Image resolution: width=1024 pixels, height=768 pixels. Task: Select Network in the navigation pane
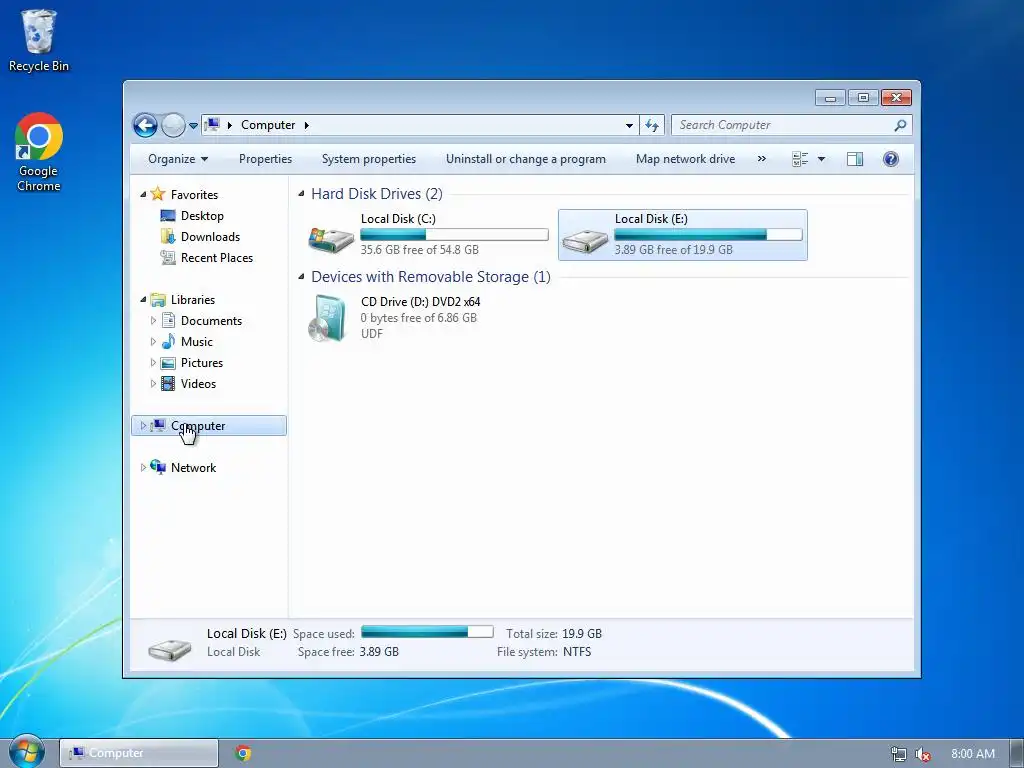pos(193,468)
